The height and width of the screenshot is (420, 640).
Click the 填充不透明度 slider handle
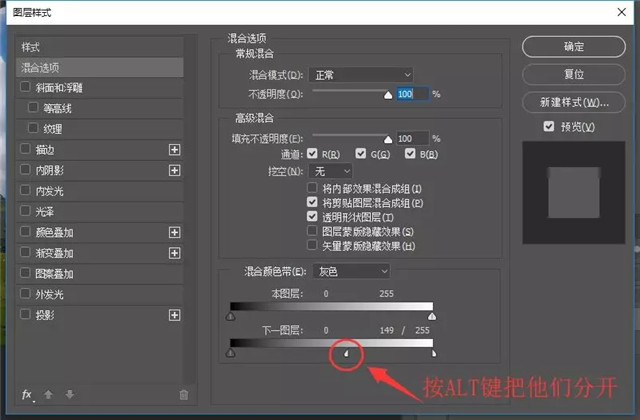coord(388,140)
